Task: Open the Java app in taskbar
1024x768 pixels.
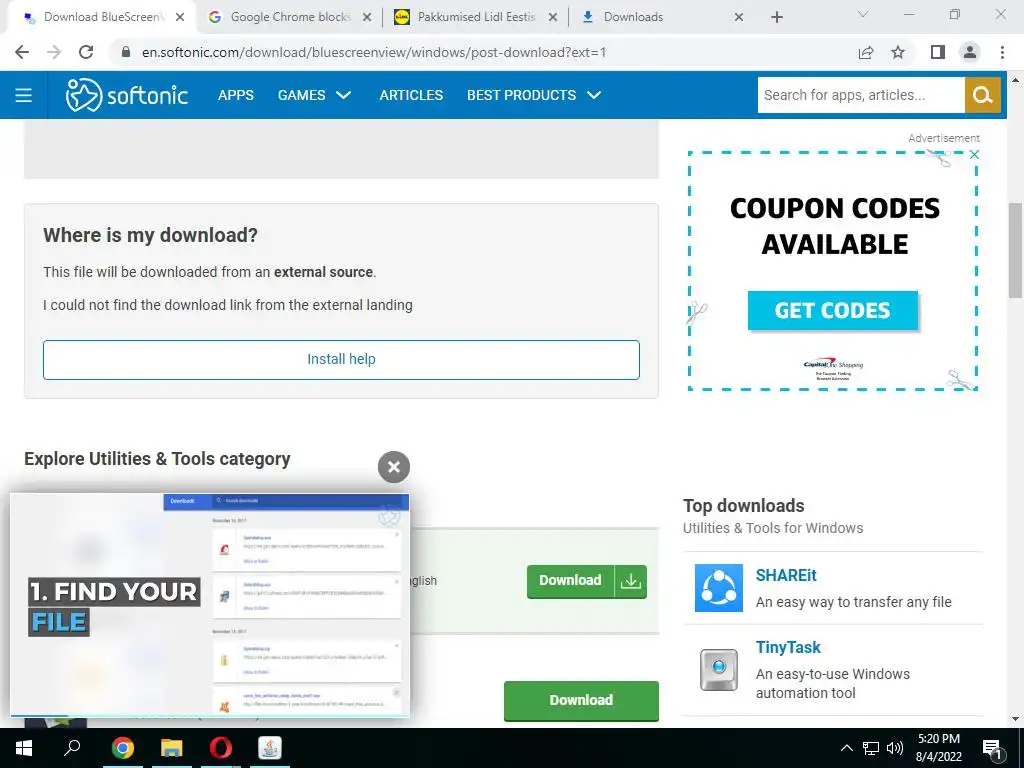Action: click(x=270, y=748)
